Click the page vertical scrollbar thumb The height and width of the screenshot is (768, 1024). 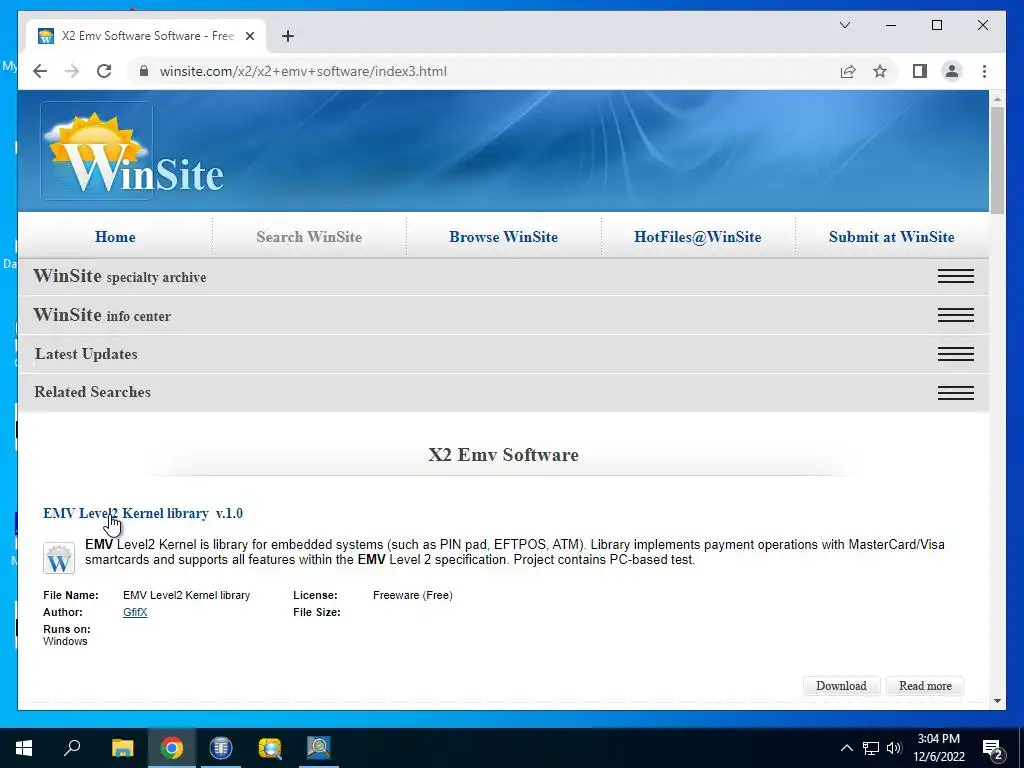point(997,160)
